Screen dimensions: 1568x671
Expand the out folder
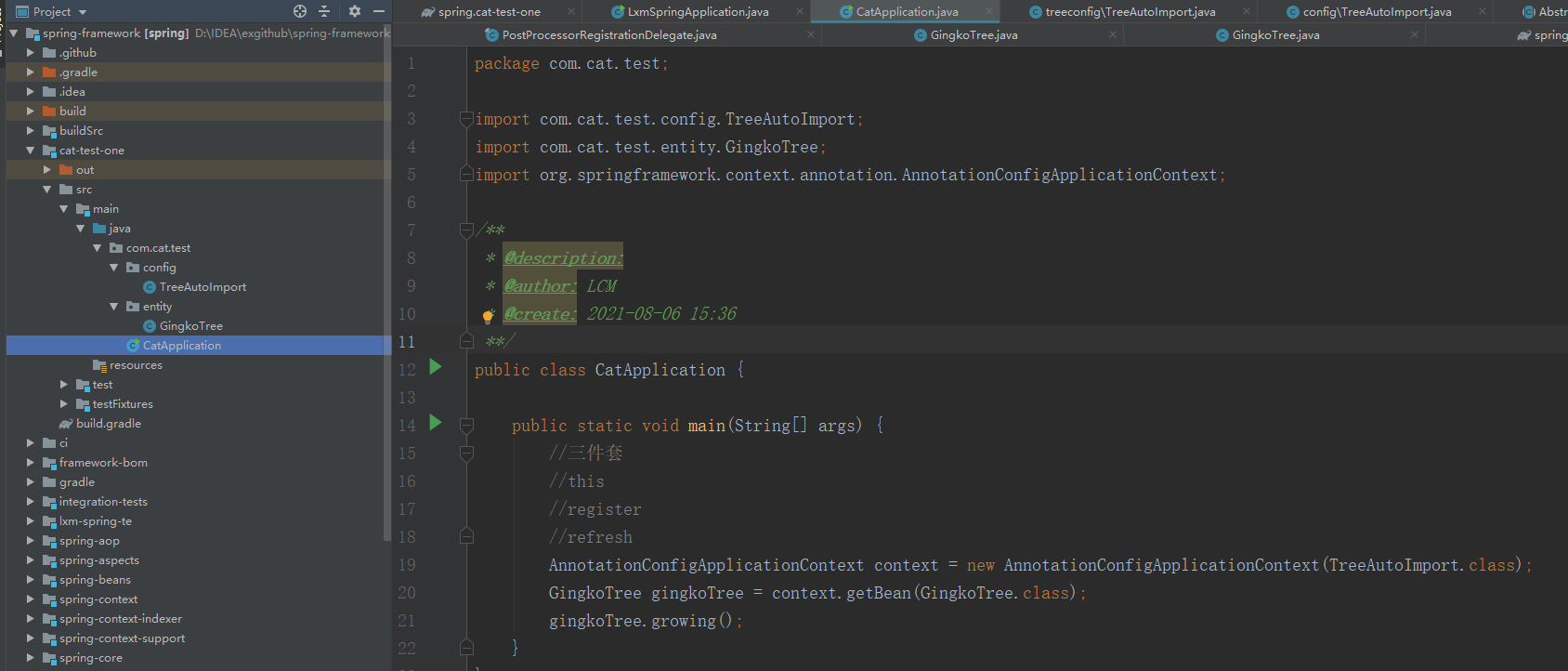click(47, 170)
